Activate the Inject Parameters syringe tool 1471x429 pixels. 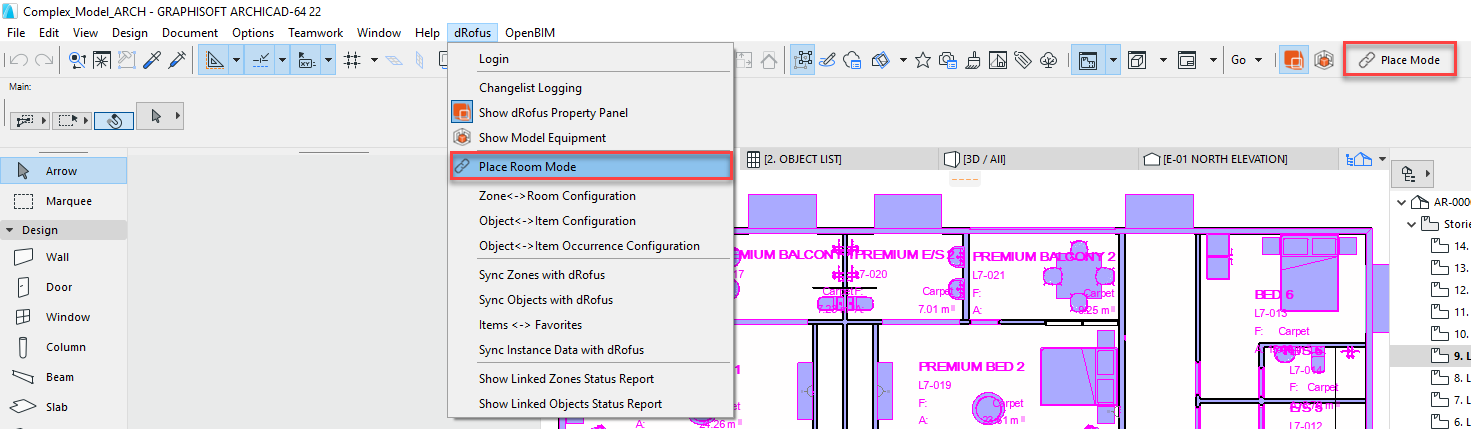coord(178,60)
